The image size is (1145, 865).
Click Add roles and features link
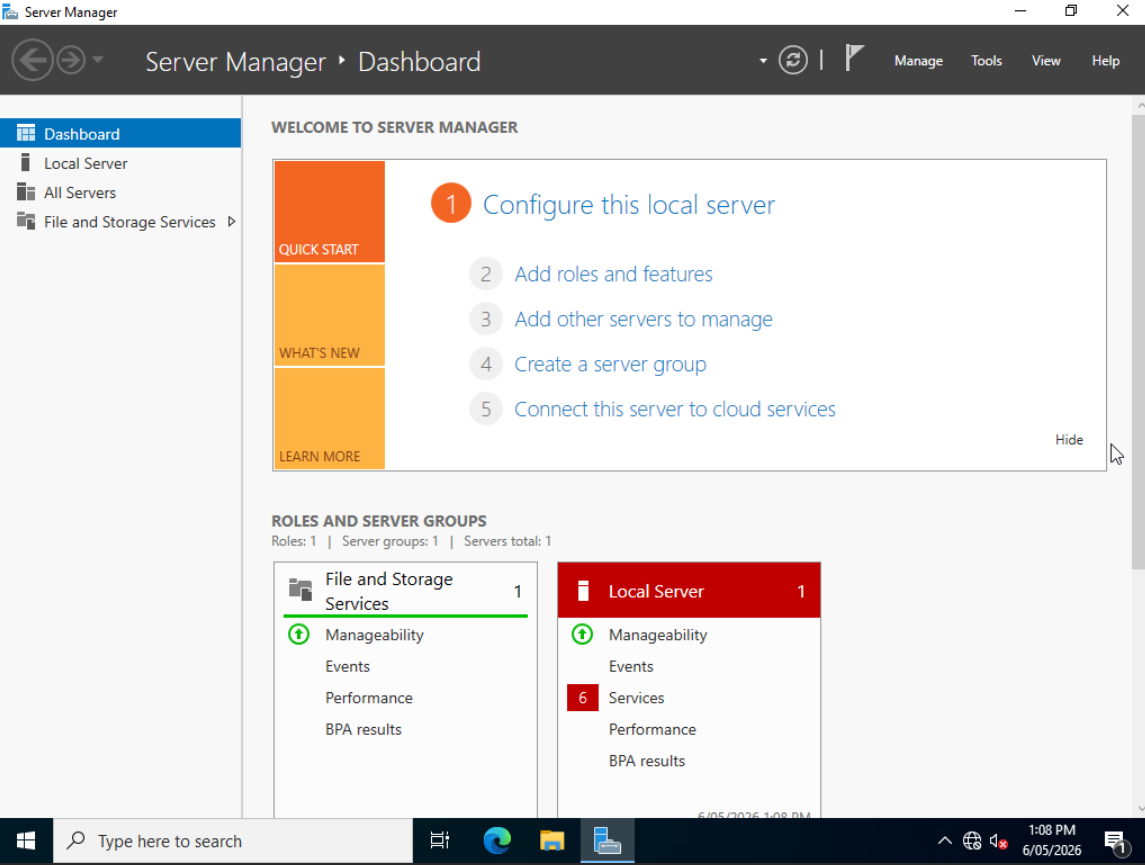point(613,274)
